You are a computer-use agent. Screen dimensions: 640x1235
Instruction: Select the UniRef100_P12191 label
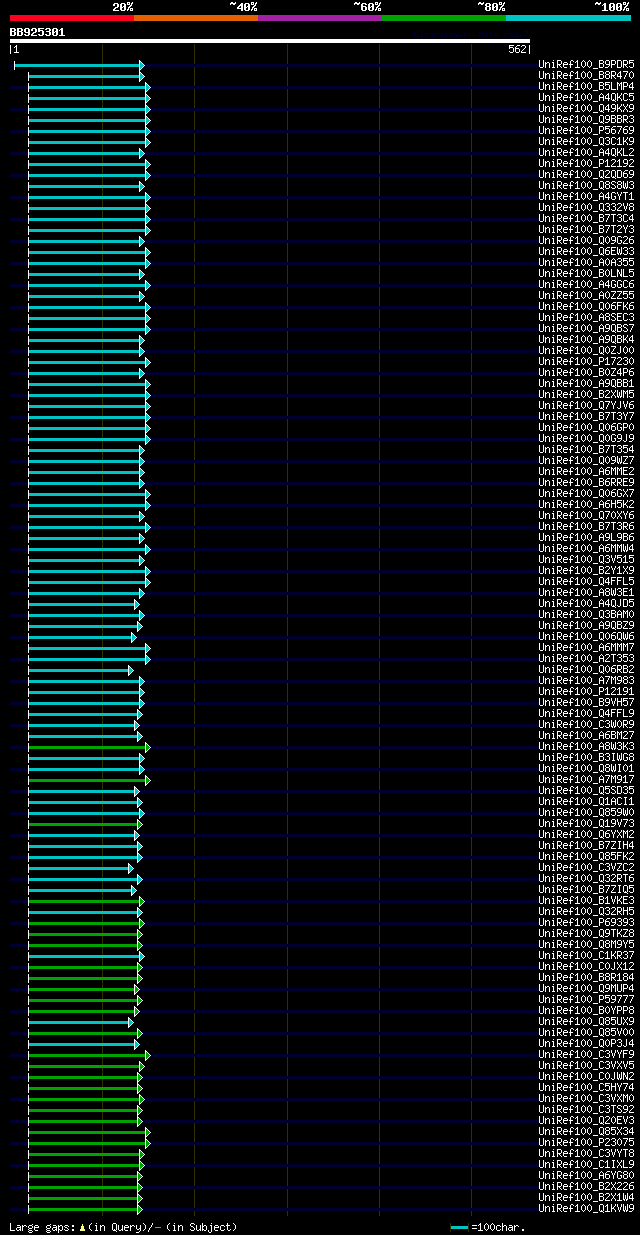pyautogui.click(x=586, y=691)
